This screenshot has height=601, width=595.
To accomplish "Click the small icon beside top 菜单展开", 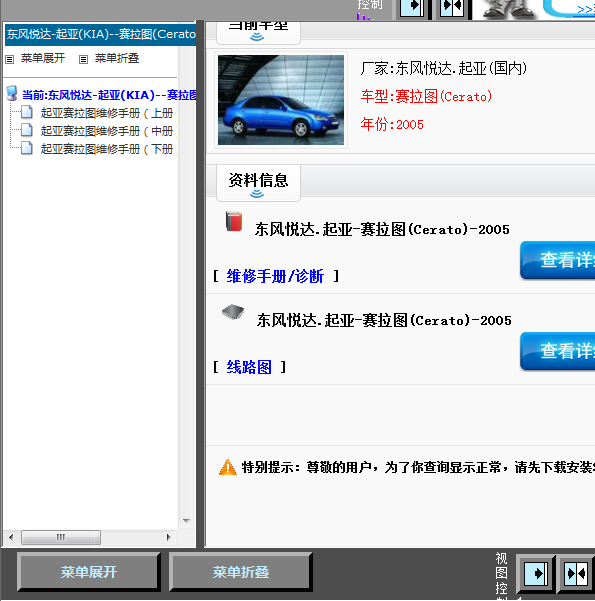I will [x=10, y=59].
